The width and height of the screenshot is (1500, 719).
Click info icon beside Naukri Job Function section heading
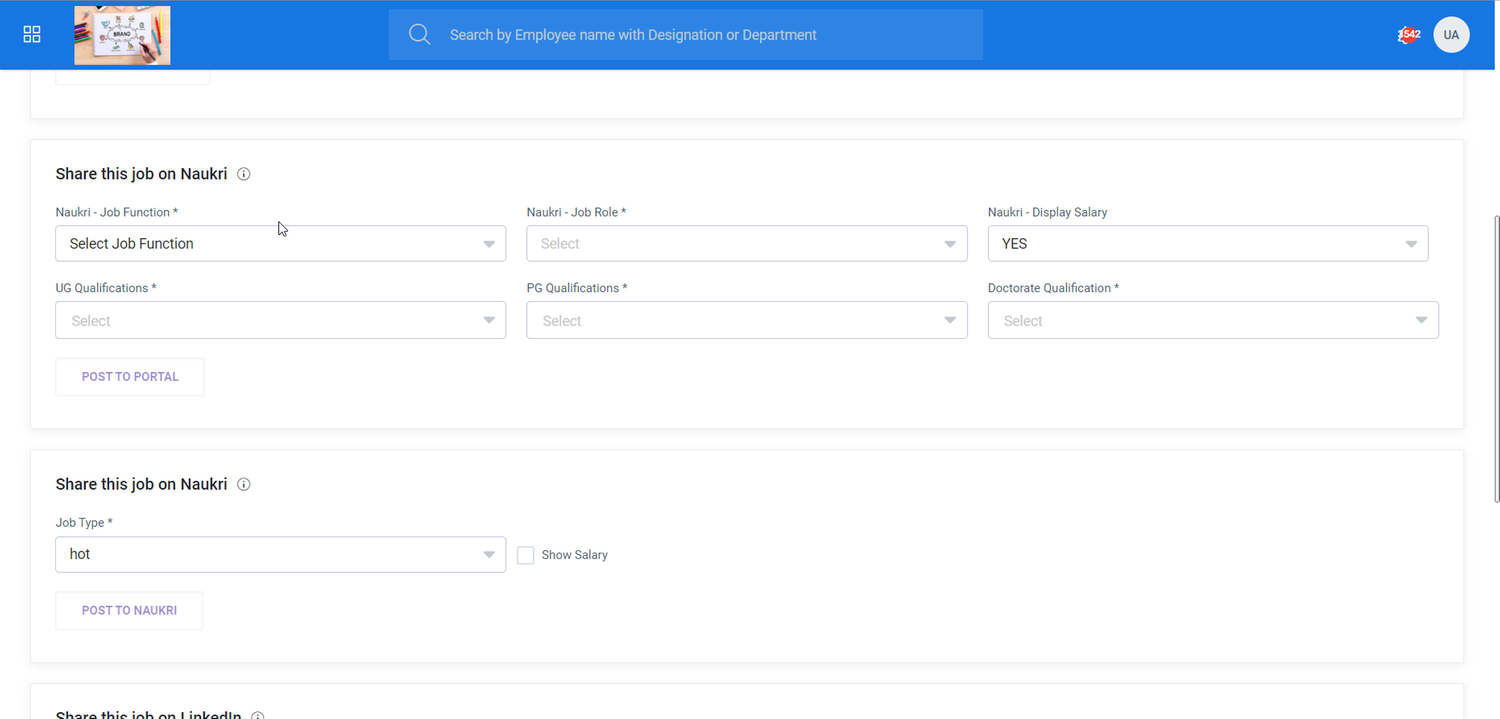click(x=244, y=174)
